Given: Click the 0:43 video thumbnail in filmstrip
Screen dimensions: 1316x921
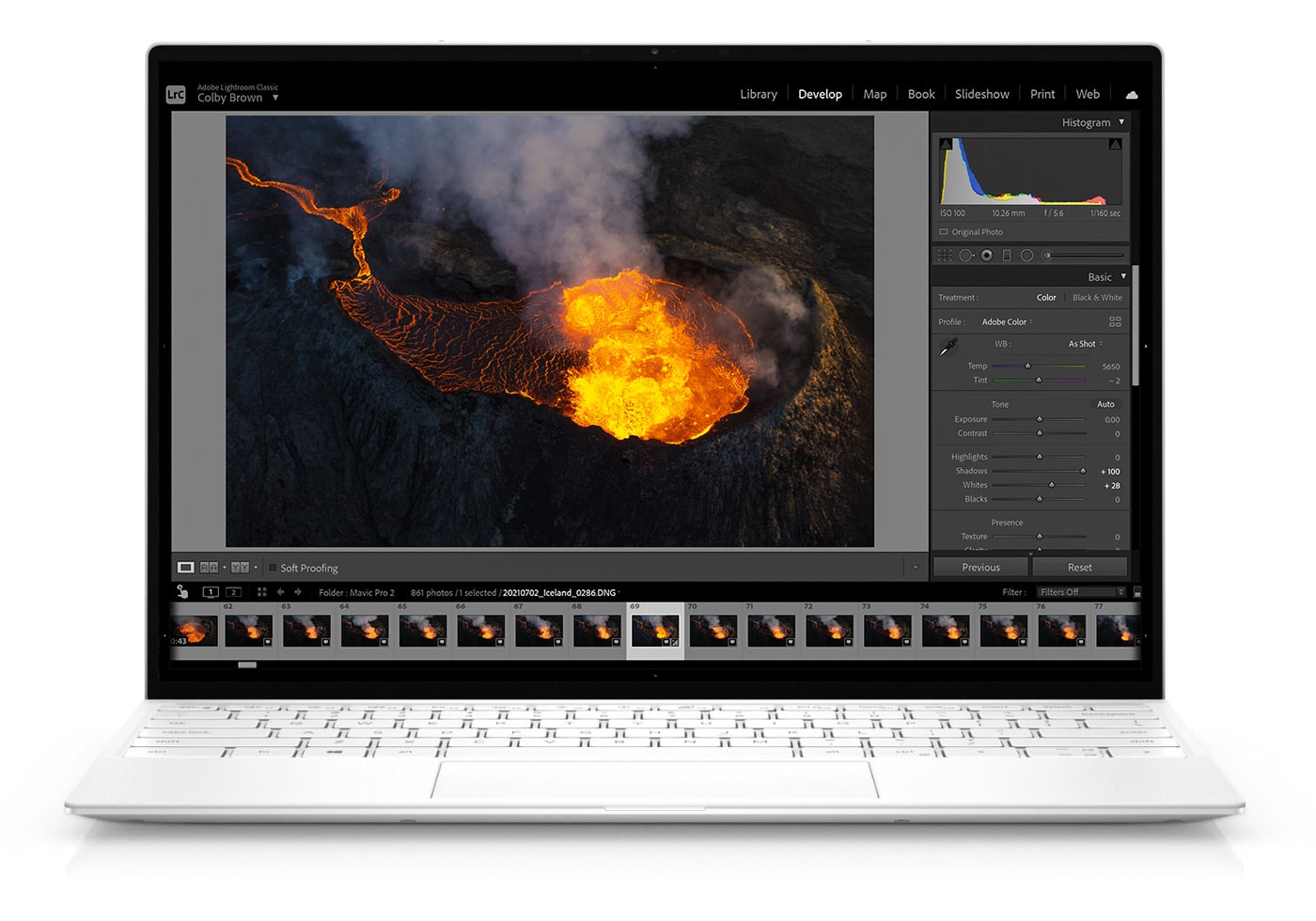Looking at the screenshot, I should pos(195,630).
